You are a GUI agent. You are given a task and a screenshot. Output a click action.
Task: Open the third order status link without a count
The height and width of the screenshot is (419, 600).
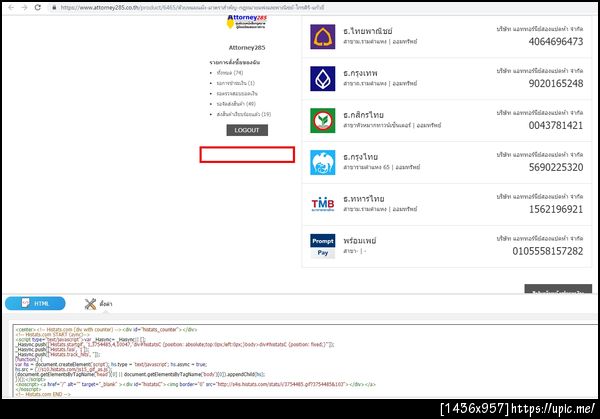(x=237, y=93)
